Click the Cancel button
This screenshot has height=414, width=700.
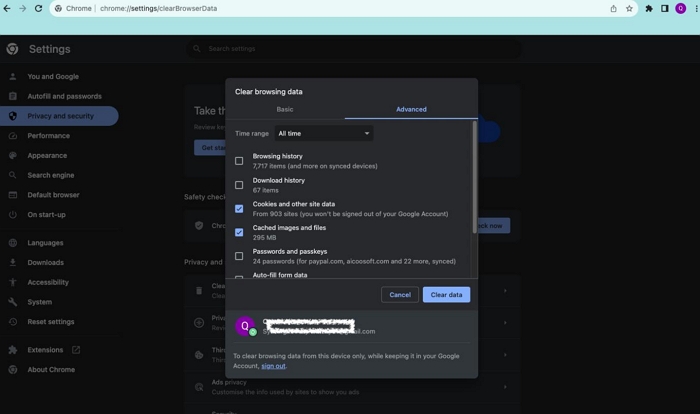[400, 295]
